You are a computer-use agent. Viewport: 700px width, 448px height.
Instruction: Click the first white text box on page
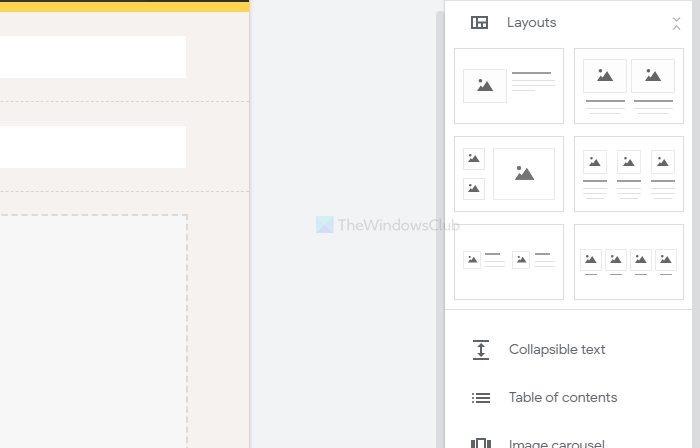tap(92, 57)
